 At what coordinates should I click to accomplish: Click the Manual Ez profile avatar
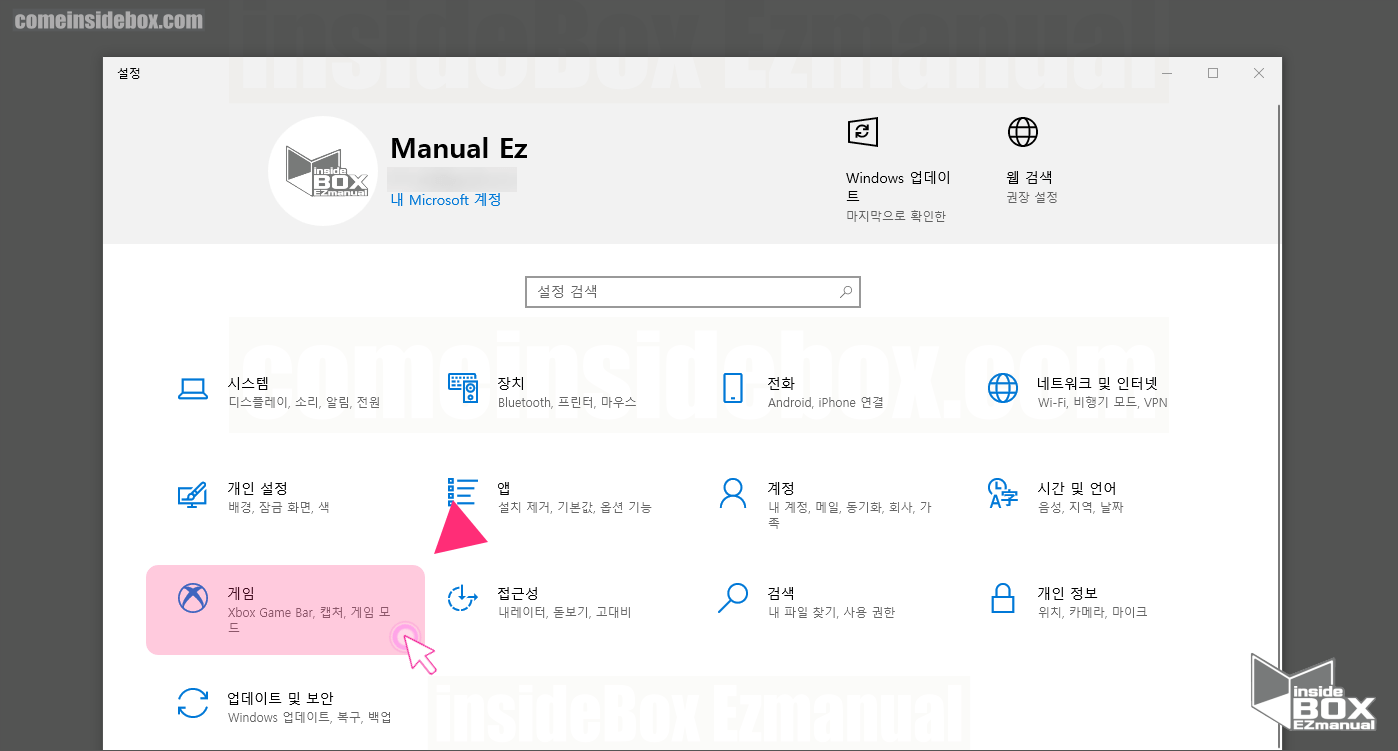point(323,171)
